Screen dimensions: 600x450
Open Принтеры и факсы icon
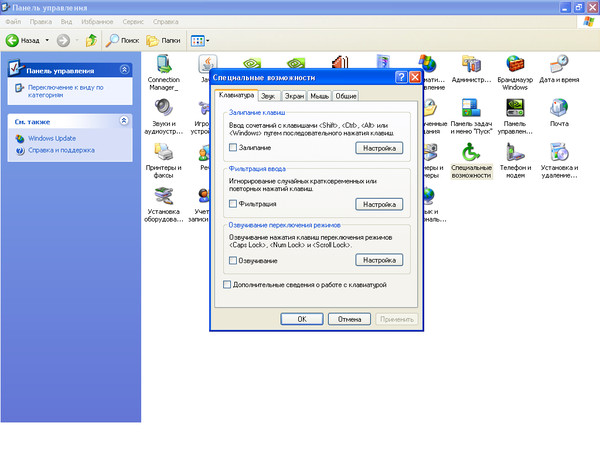click(164, 160)
